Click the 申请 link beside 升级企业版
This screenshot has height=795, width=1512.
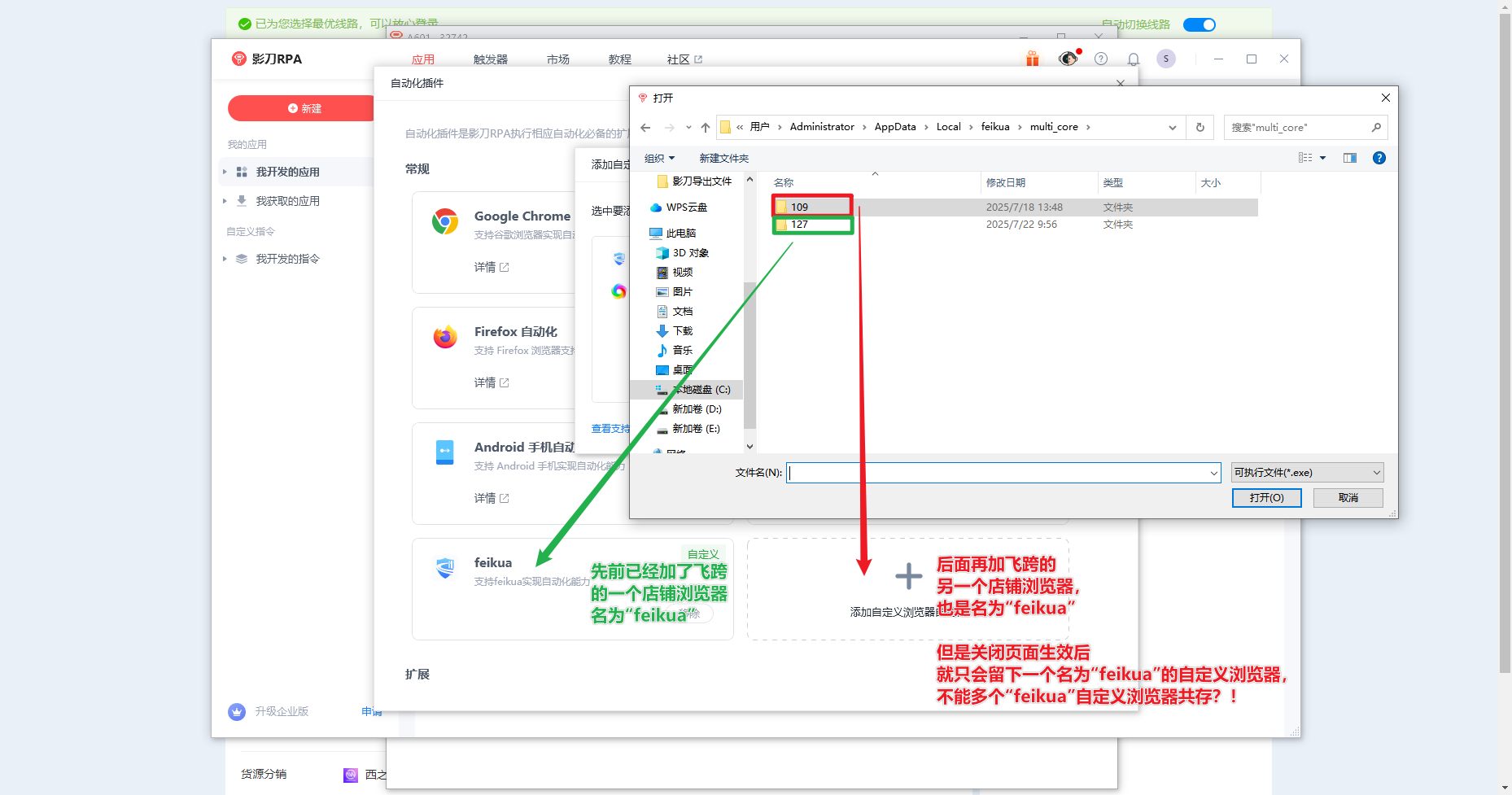(x=372, y=712)
